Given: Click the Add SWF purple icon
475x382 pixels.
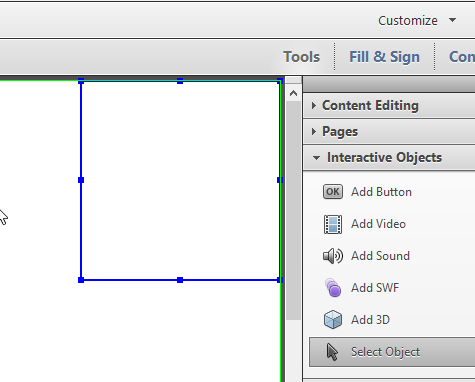Looking at the screenshot, I should [x=333, y=288].
